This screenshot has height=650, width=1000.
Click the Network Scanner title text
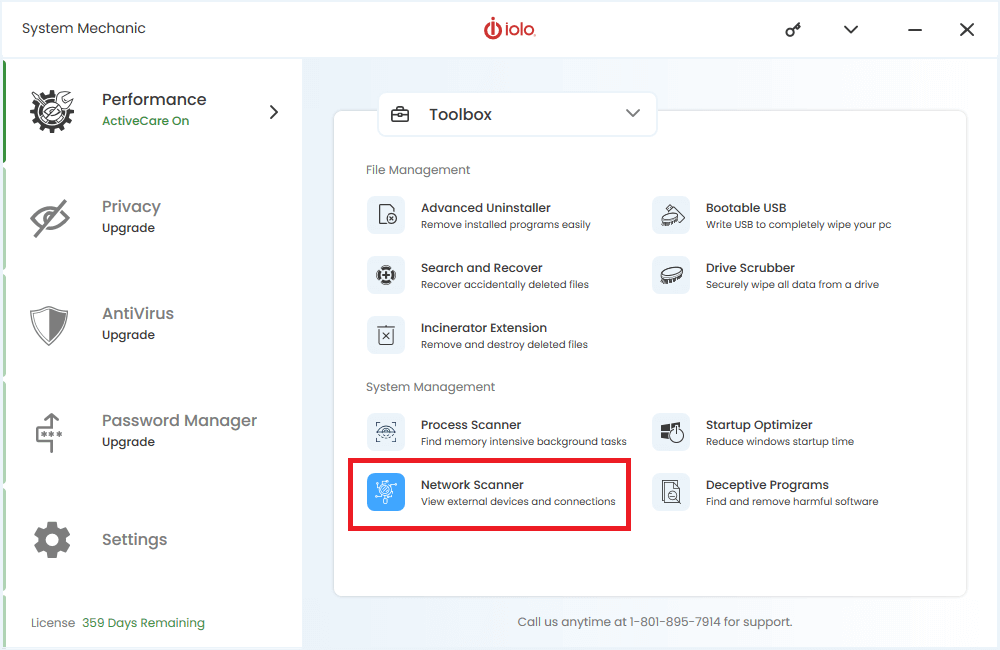click(472, 485)
